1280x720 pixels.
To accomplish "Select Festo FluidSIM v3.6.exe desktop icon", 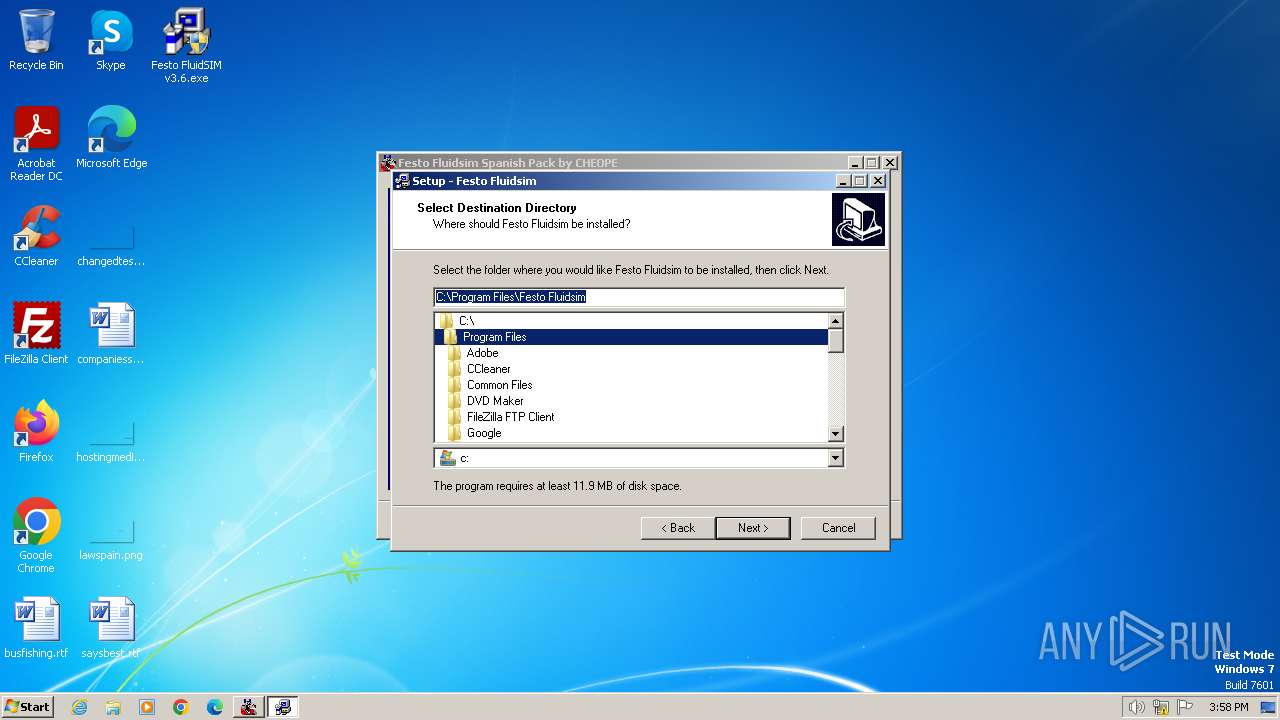I will [x=186, y=46].
